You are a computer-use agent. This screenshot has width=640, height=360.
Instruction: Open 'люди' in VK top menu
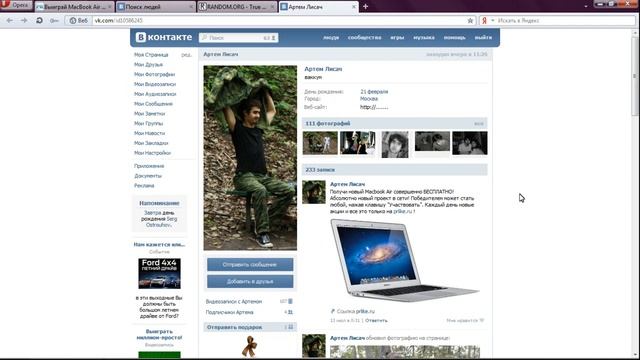[x=331, y=38]
